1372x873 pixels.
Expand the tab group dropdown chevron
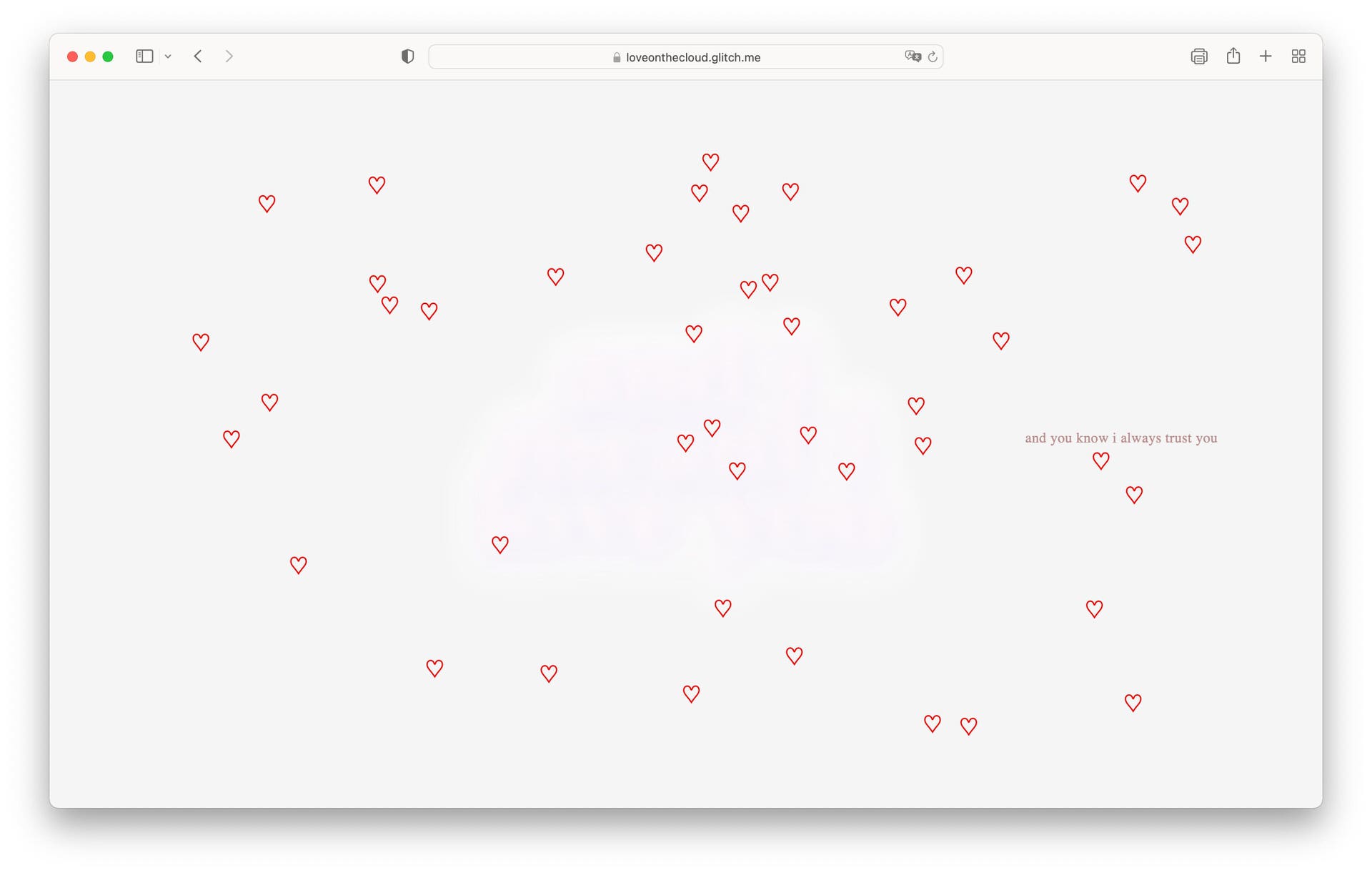[x=168, y=56]
